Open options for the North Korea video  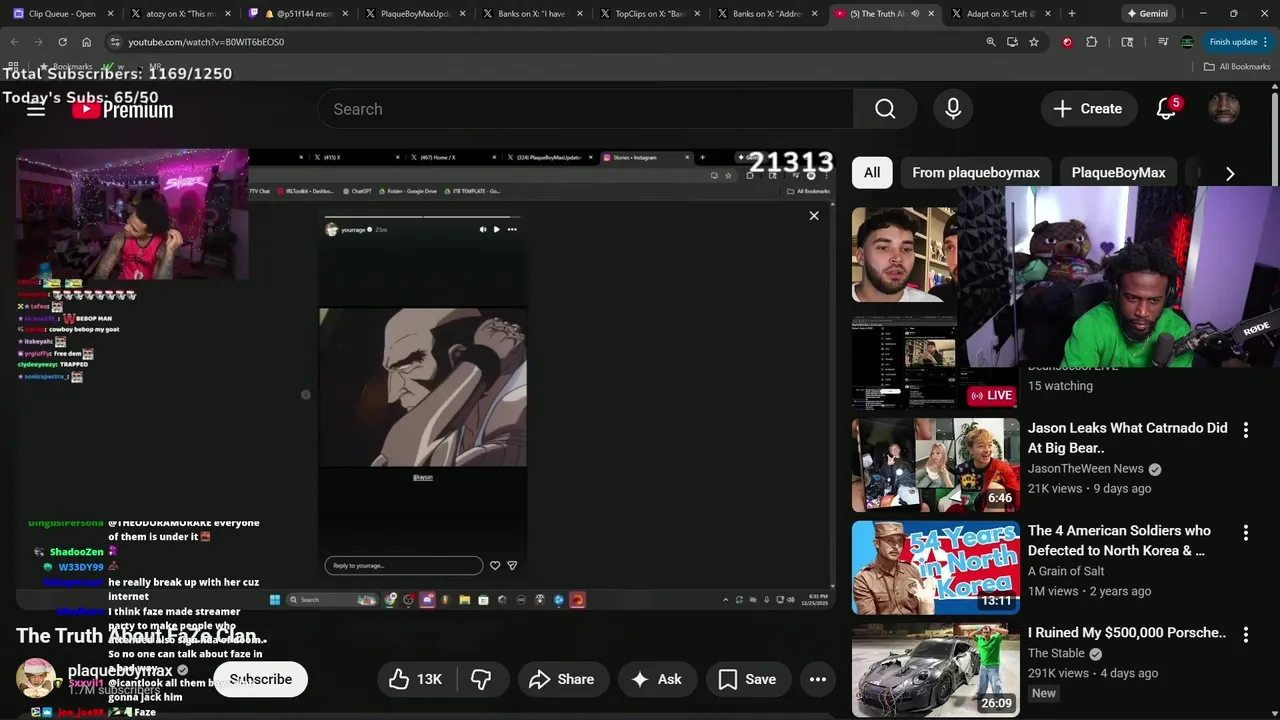click(1245, 533)
